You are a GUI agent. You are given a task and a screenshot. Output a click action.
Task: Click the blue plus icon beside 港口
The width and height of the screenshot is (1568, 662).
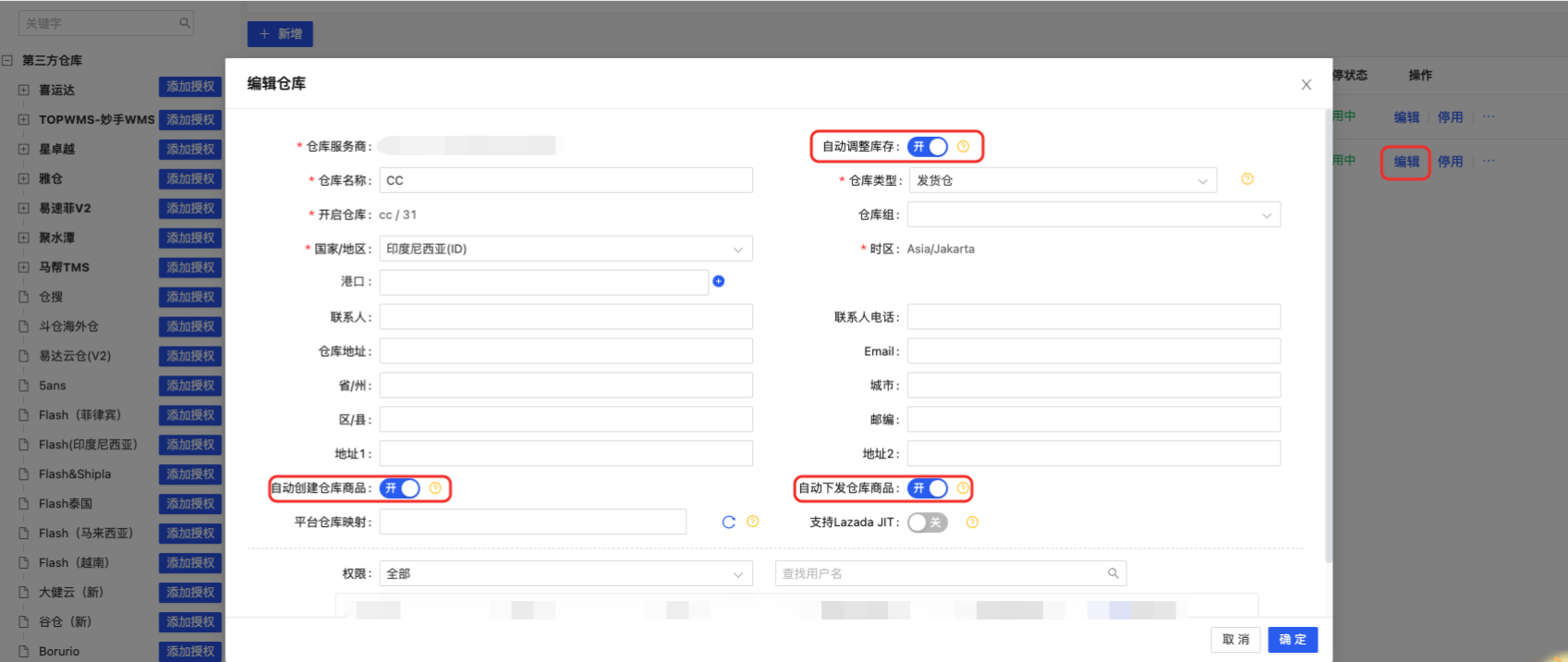coord(719,281)
